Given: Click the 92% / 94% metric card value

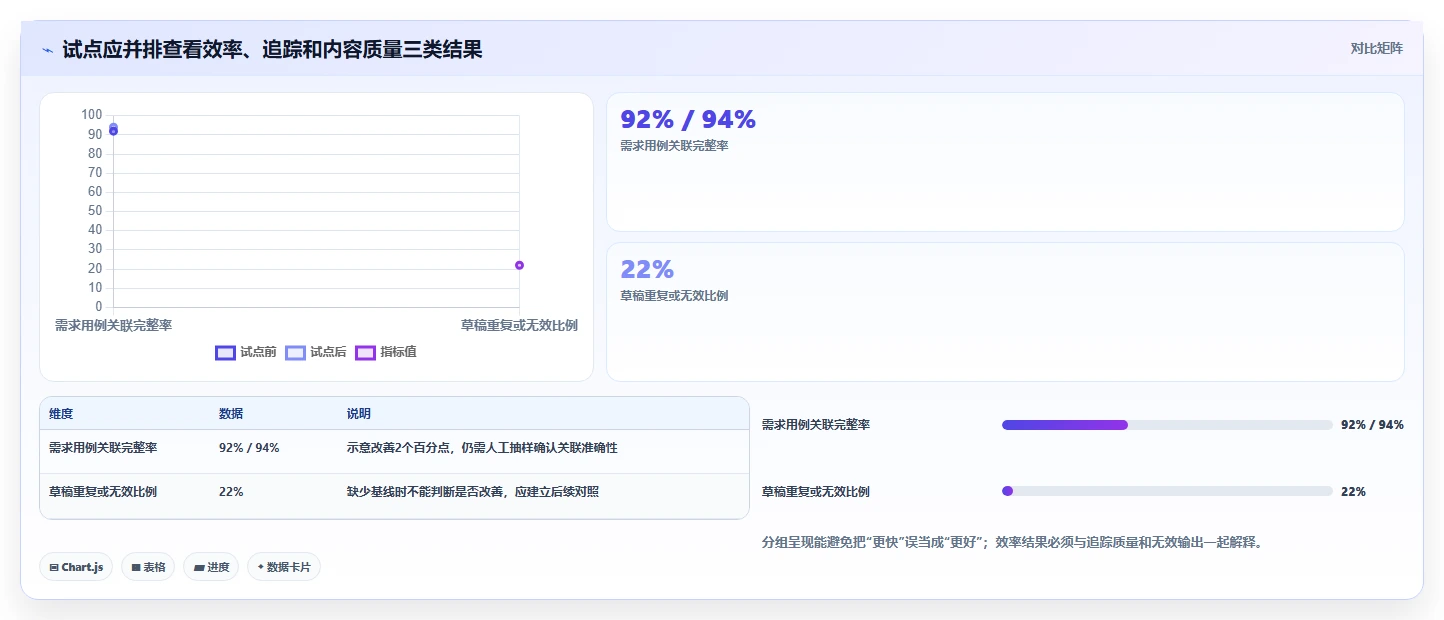Looking at the screenshot, I should point(688,120).
